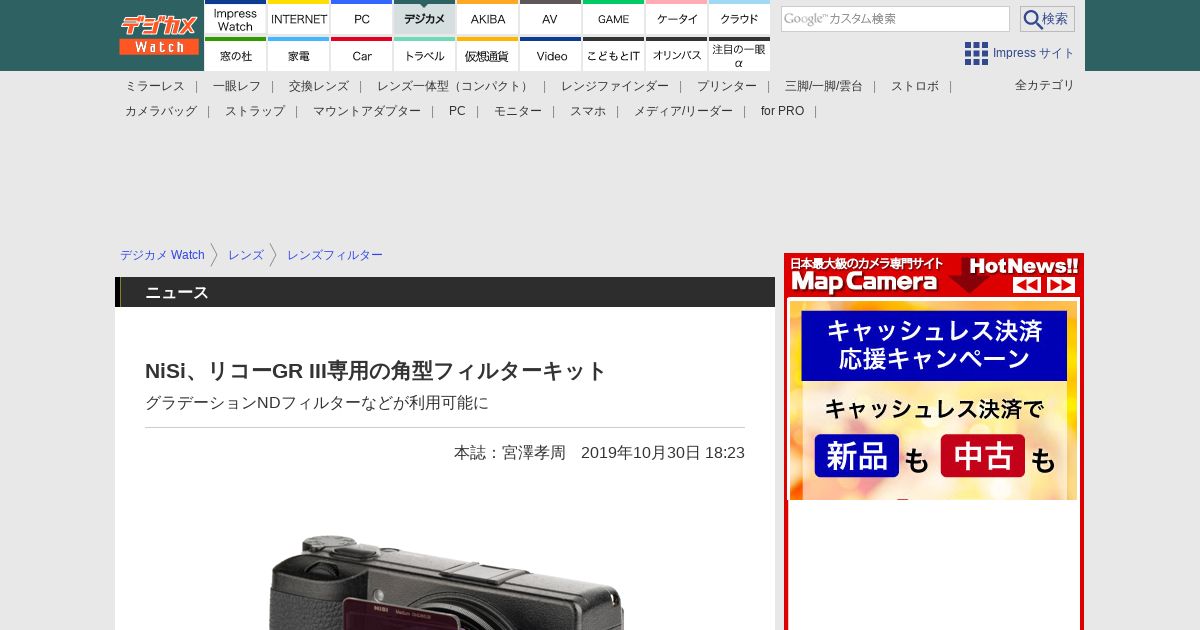Image resolution: width=1200 pixels, height=630 pixels.
Task: Click the デジカメ Watch site logo
Action: [159, 35]
